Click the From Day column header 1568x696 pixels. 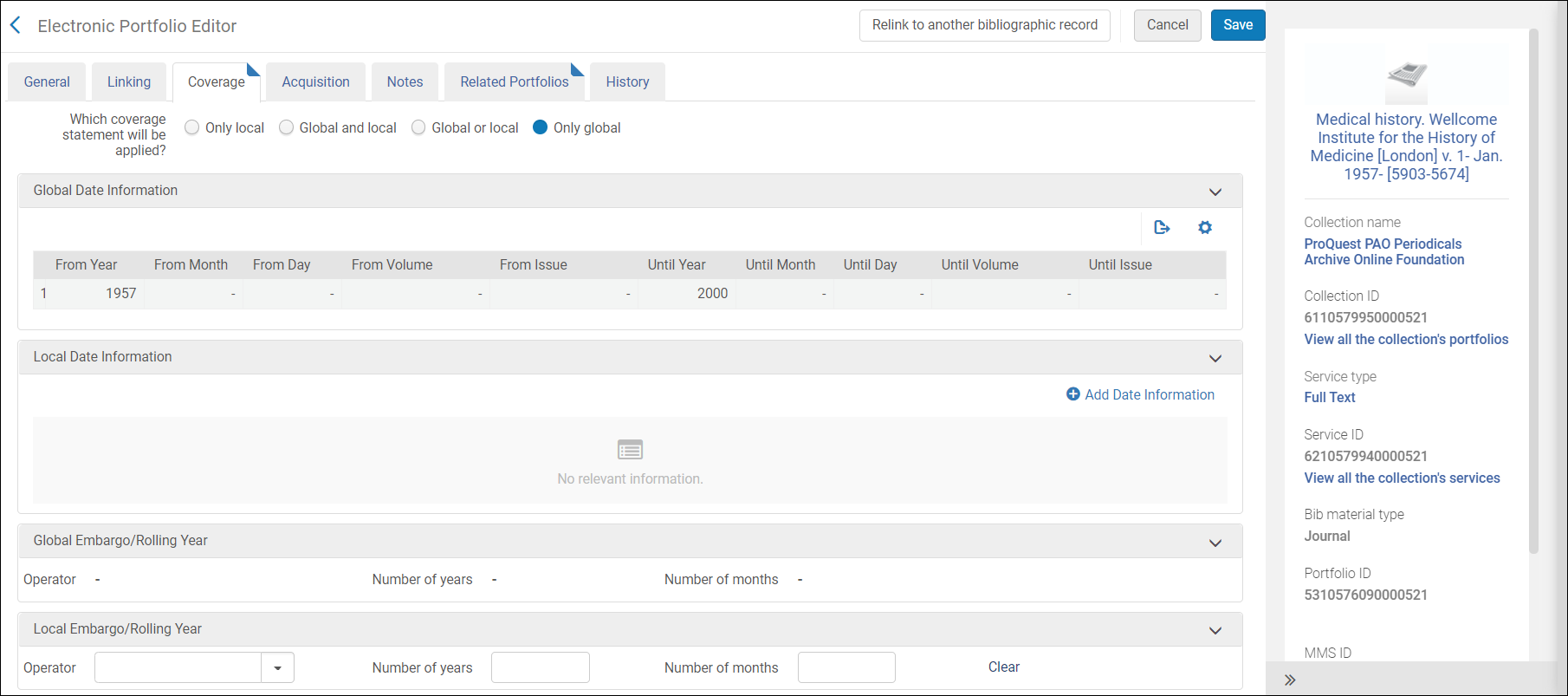(x=282, y=264)
